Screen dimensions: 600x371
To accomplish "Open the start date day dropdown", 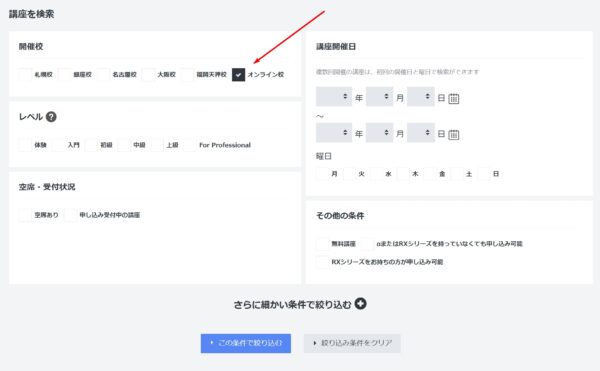I will coord(421,96).
